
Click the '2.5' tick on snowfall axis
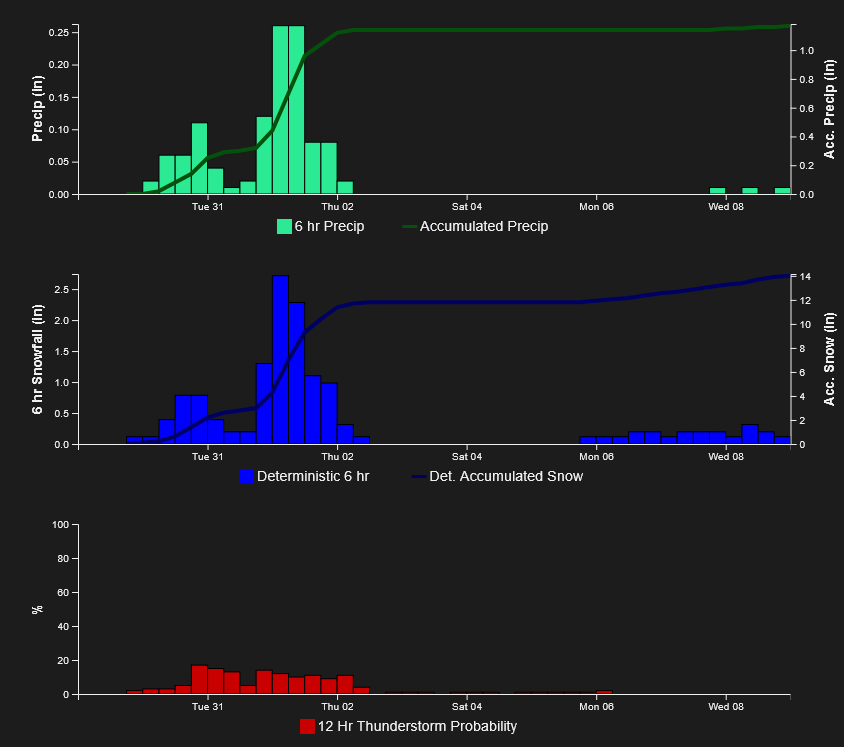coord(62,290)
